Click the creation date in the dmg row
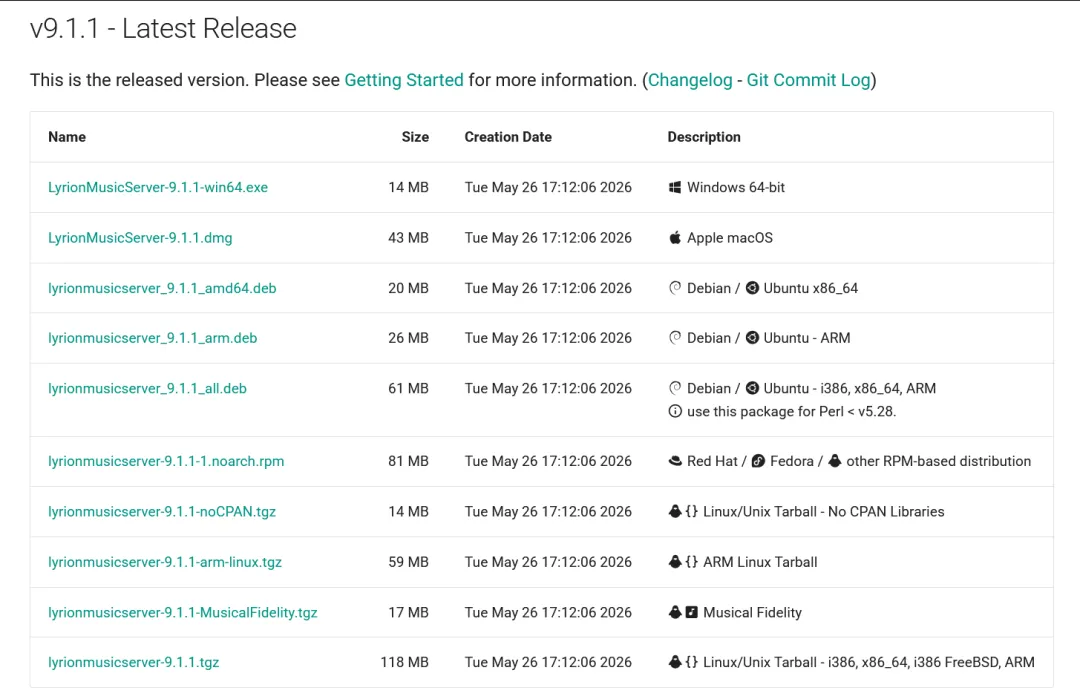Viewport: 1080px width, 699px height. [x=548, y=238]
